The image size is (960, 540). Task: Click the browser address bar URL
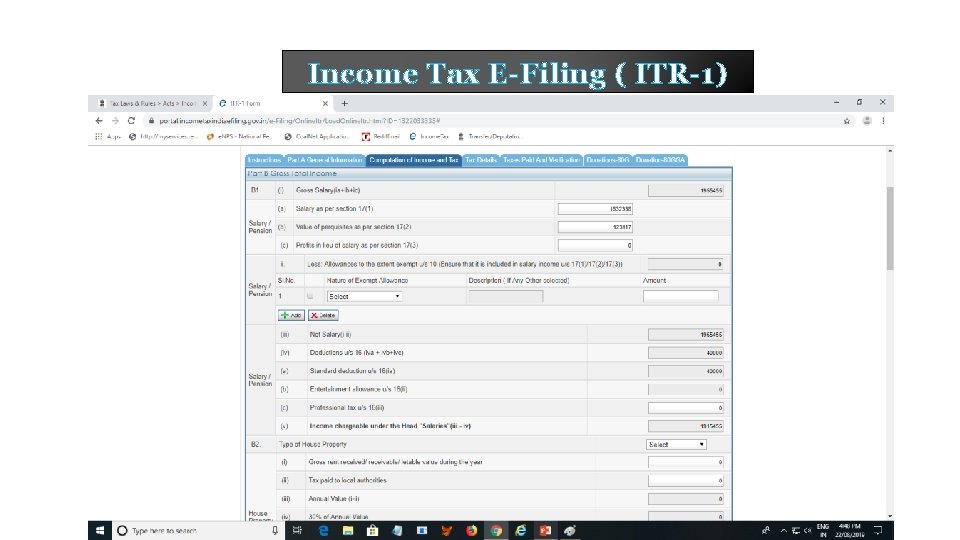click(299, 121)
